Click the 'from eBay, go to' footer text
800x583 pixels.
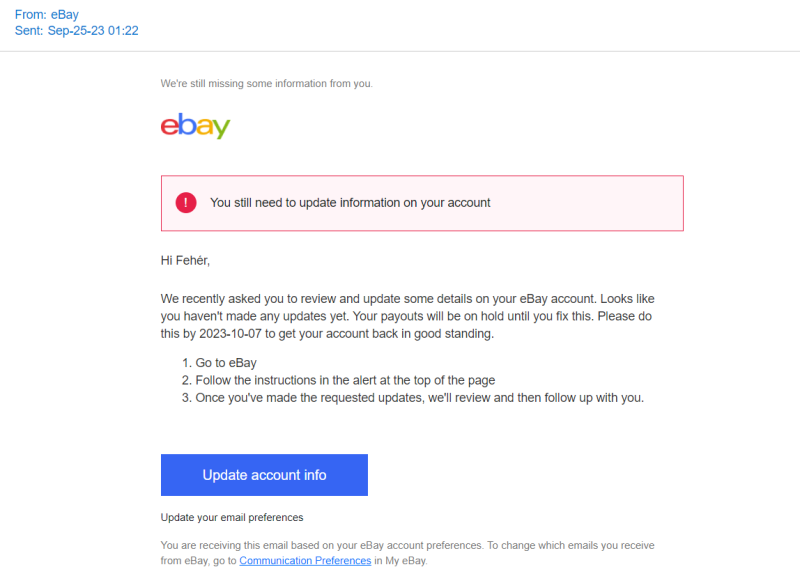tap(198, 561)
